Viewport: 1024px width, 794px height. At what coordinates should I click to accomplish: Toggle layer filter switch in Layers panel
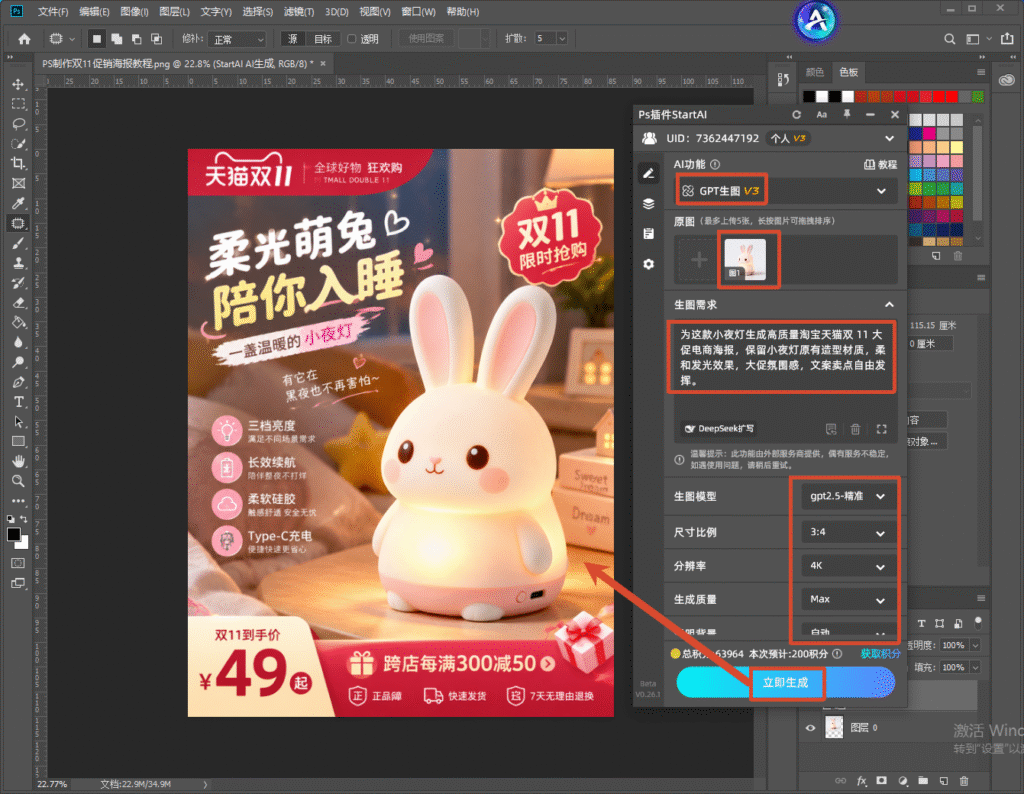click(x=978, y=622)
